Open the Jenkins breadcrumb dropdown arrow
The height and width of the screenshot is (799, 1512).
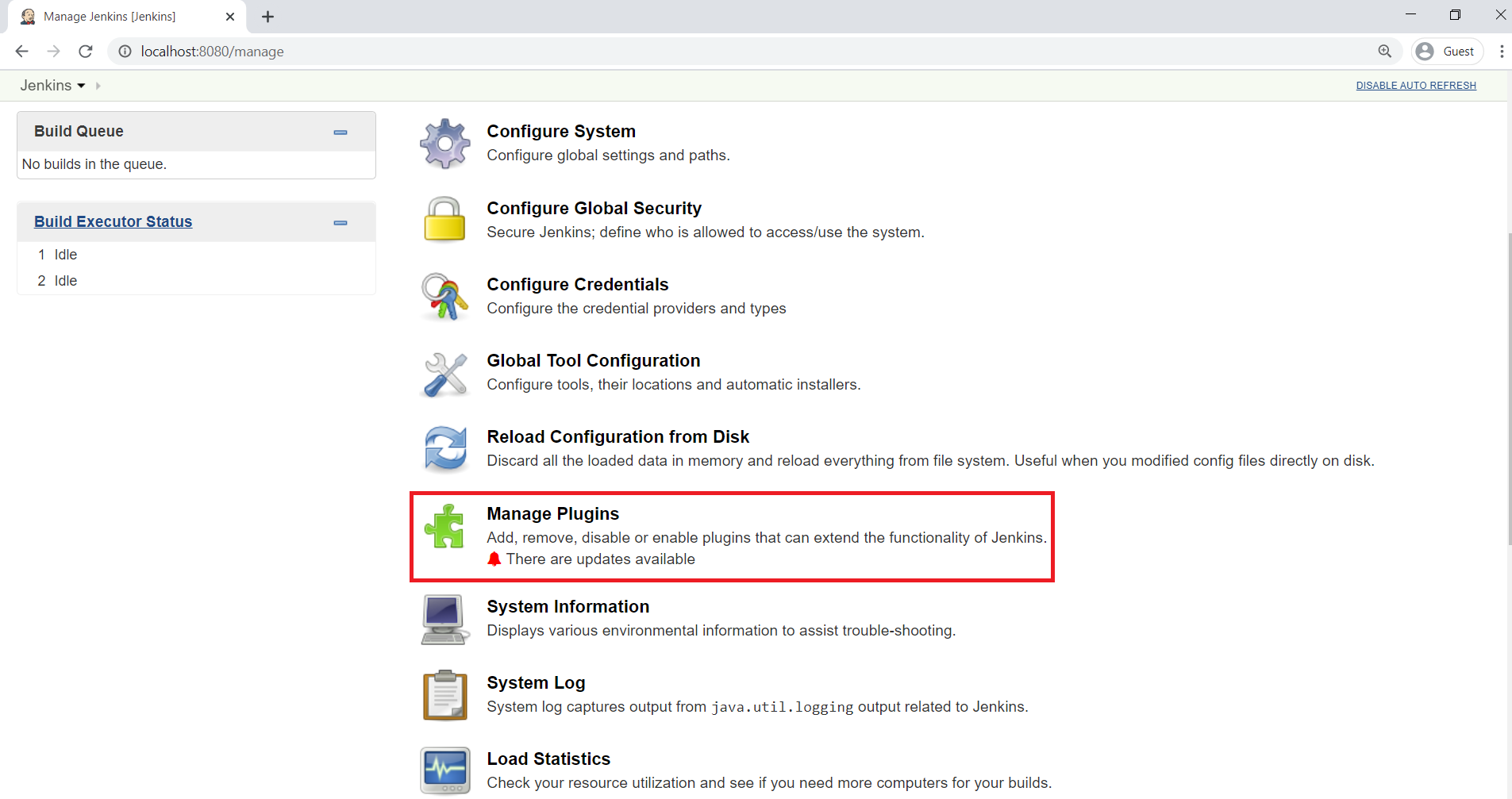[81, 86]
